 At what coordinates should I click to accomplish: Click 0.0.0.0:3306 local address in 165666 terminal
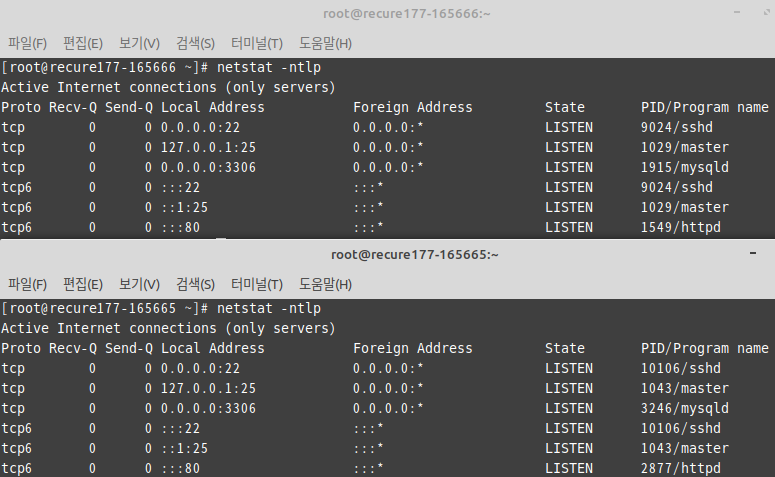209,168
